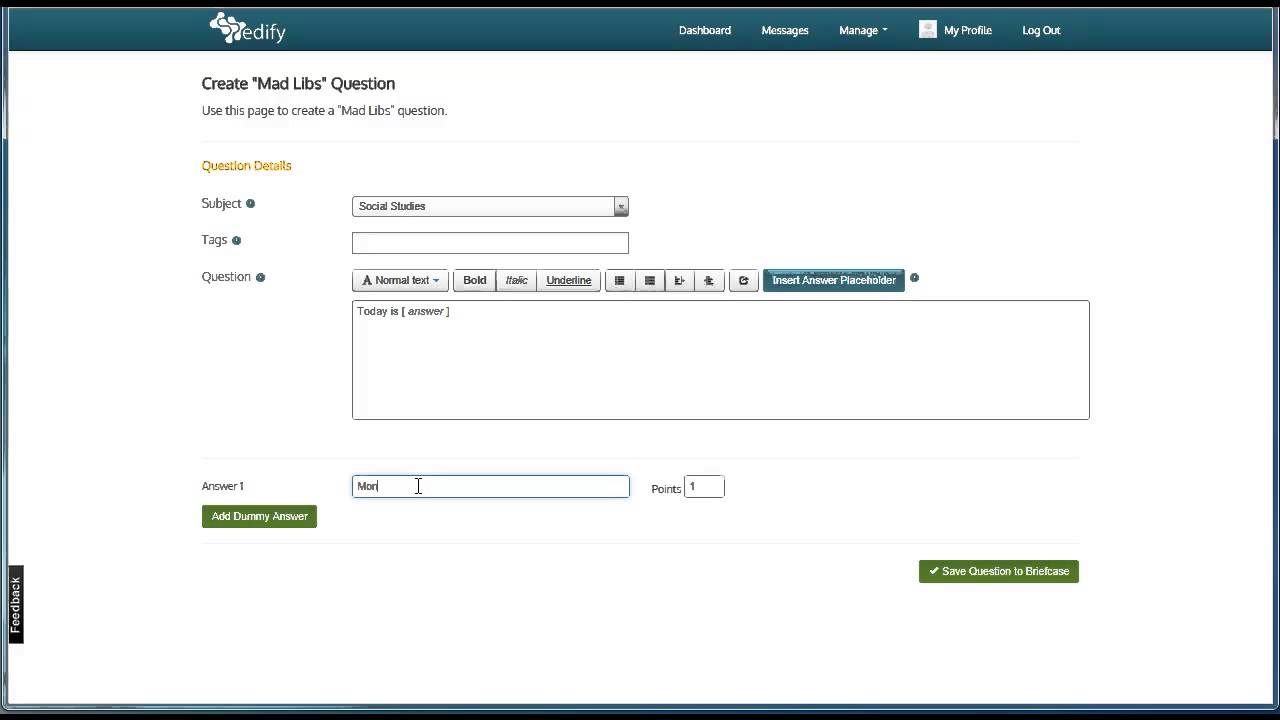This screenshot has width=1280, height=720.
Task: Click Log Out
Action: point(1041,30)
